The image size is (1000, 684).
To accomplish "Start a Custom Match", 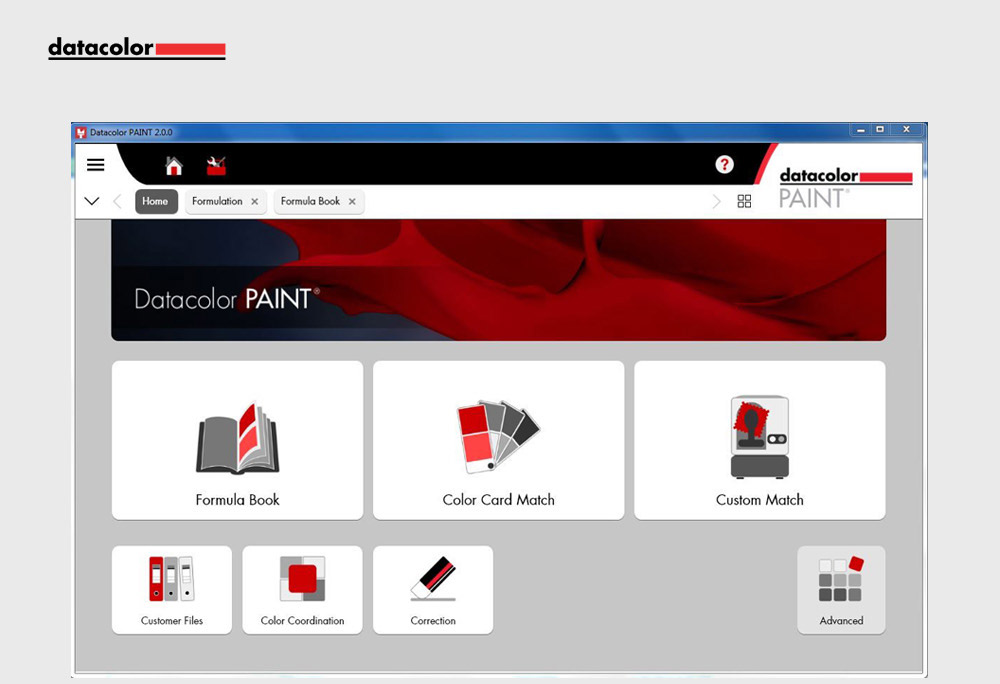I will [x=759, y=440].
